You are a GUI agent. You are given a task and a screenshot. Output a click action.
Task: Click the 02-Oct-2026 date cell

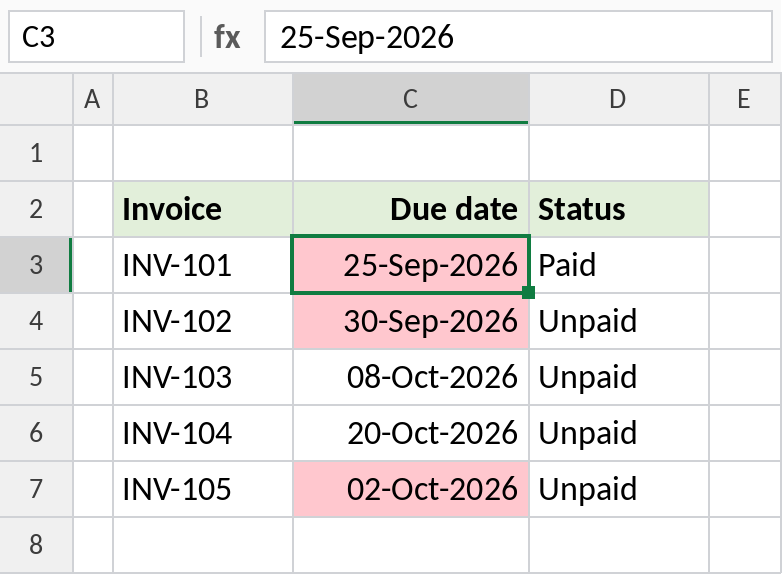pyautogui.click(x=411, y=488)
